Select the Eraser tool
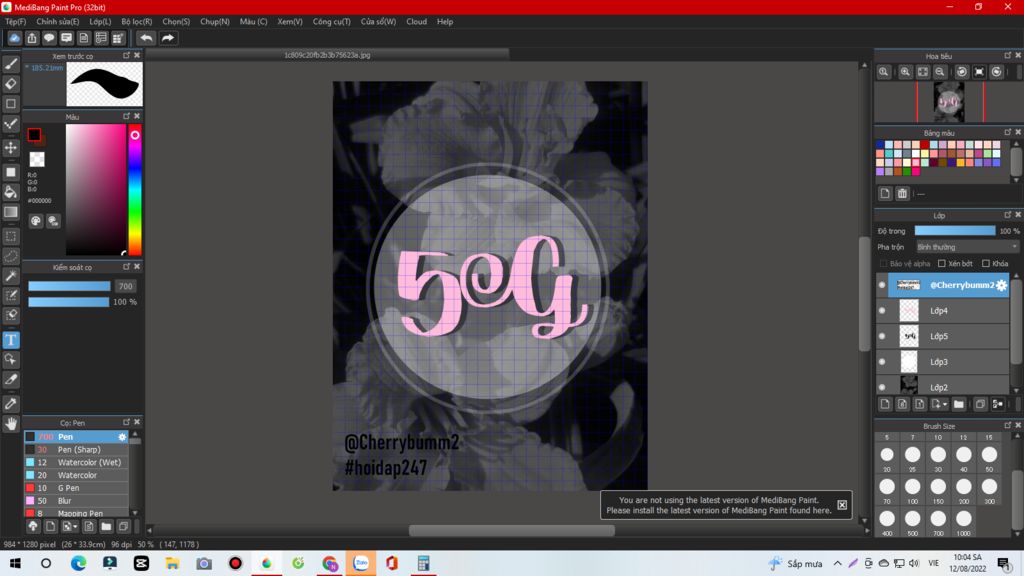The height and width of the screenshot is (576, 1024). [x=11, y=84]
